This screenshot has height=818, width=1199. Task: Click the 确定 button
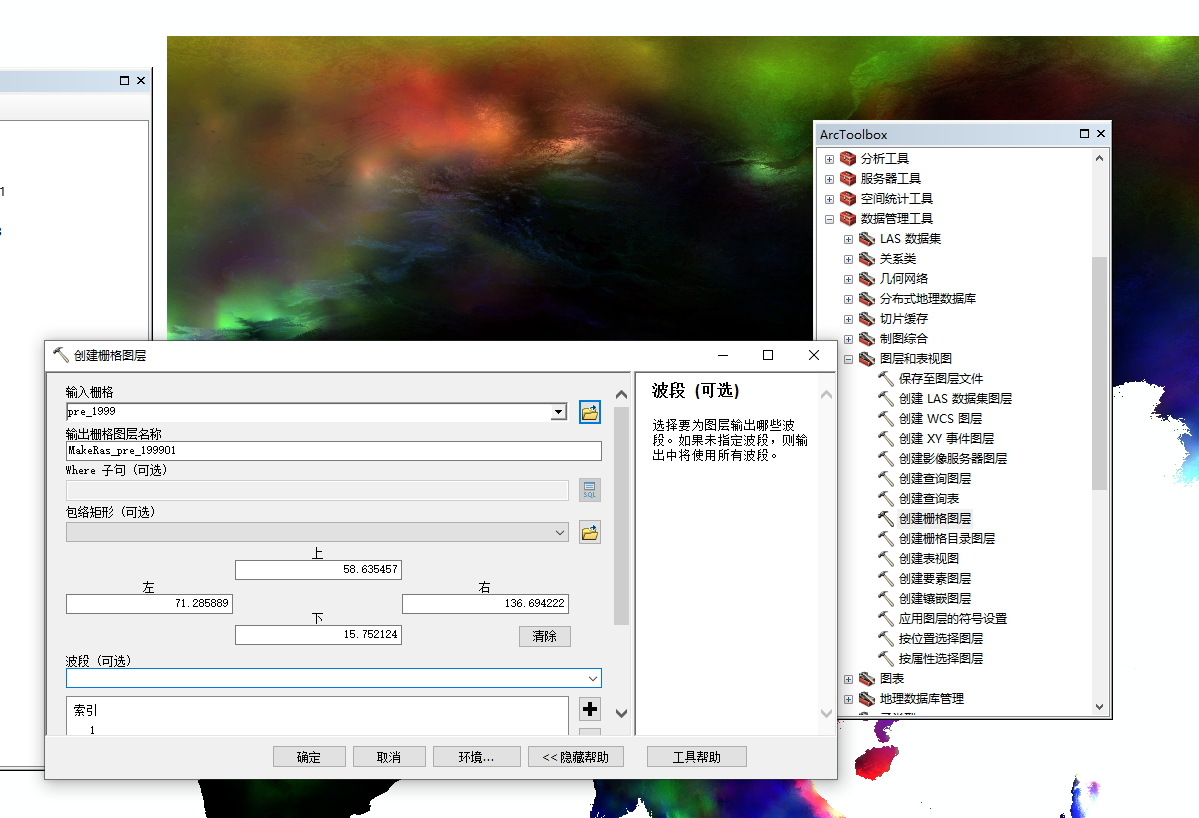tap(309, 757)
